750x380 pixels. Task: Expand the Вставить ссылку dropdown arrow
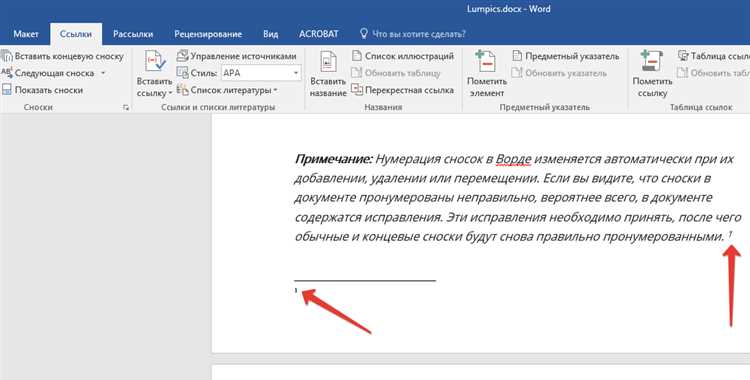170,93
